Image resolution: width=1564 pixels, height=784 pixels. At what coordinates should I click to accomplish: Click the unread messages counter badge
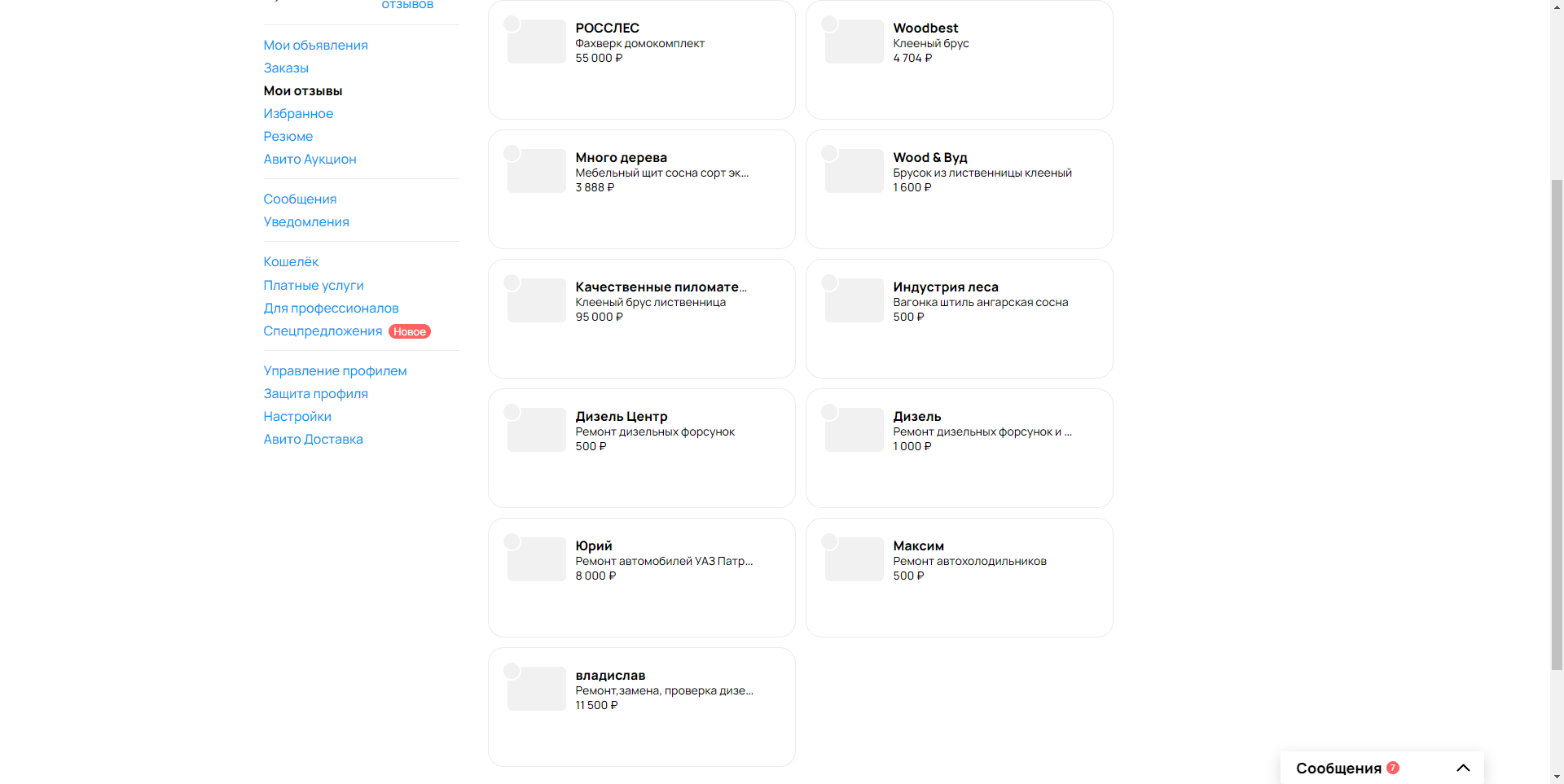click(x=1393, y=768)
